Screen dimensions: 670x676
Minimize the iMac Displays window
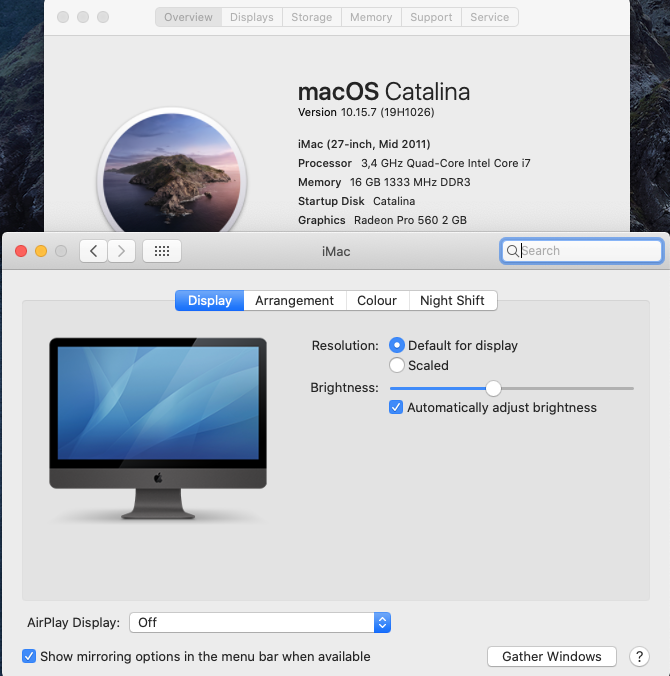coord(41,251)
